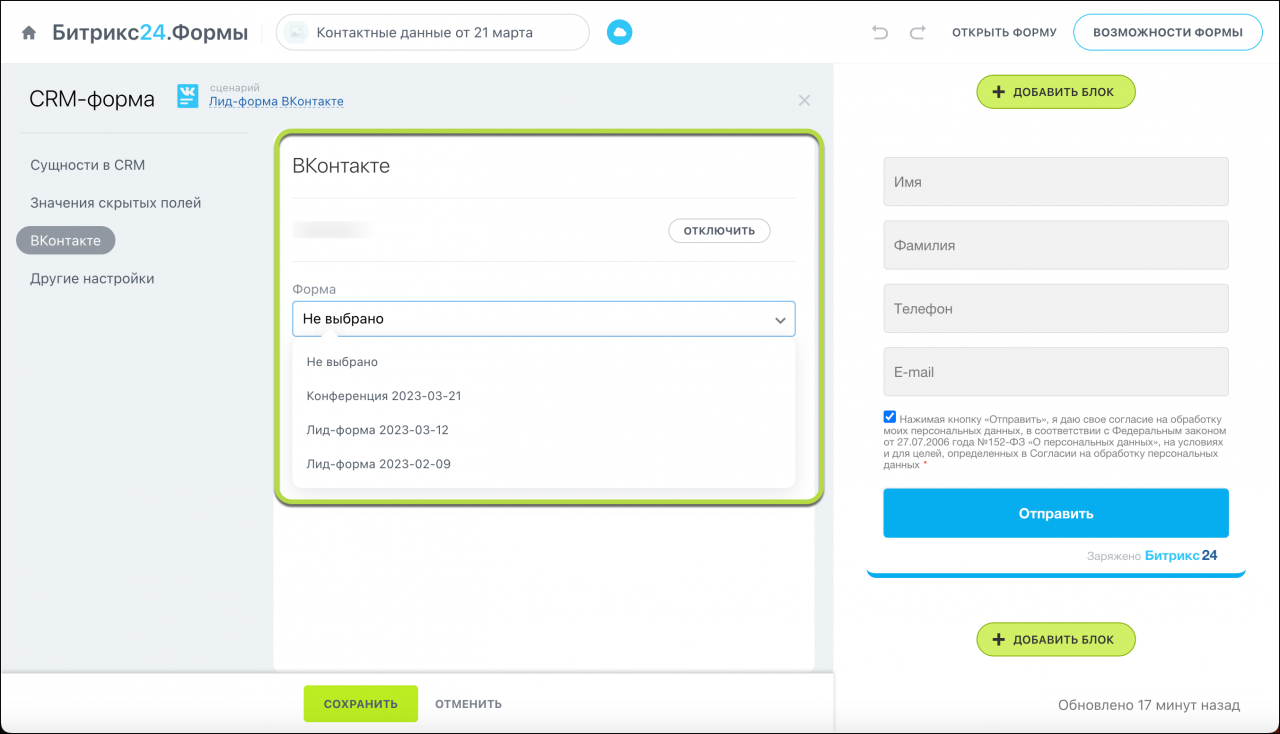Open ВОЗМОЖНОСТИ ФОРМЫ button
The image size is (1280, 734).
point(1168,33)
